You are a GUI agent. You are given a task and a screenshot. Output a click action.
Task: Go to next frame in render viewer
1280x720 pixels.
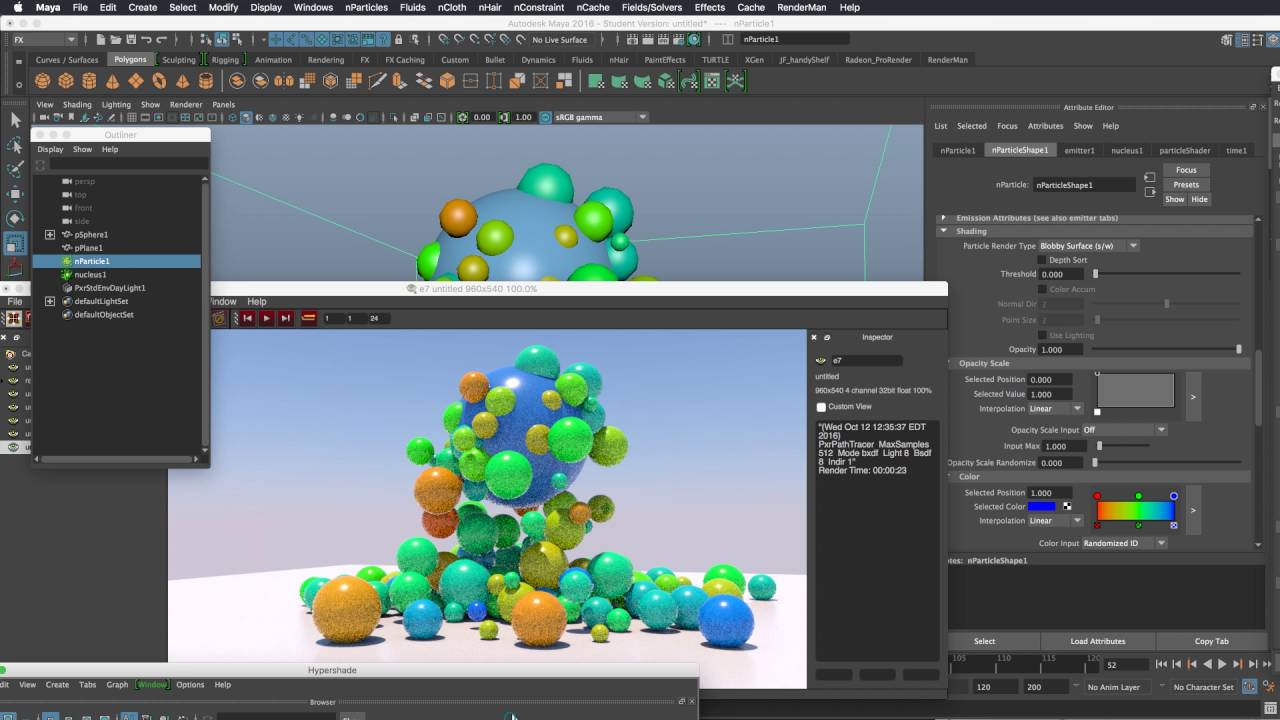pos(285,318)
